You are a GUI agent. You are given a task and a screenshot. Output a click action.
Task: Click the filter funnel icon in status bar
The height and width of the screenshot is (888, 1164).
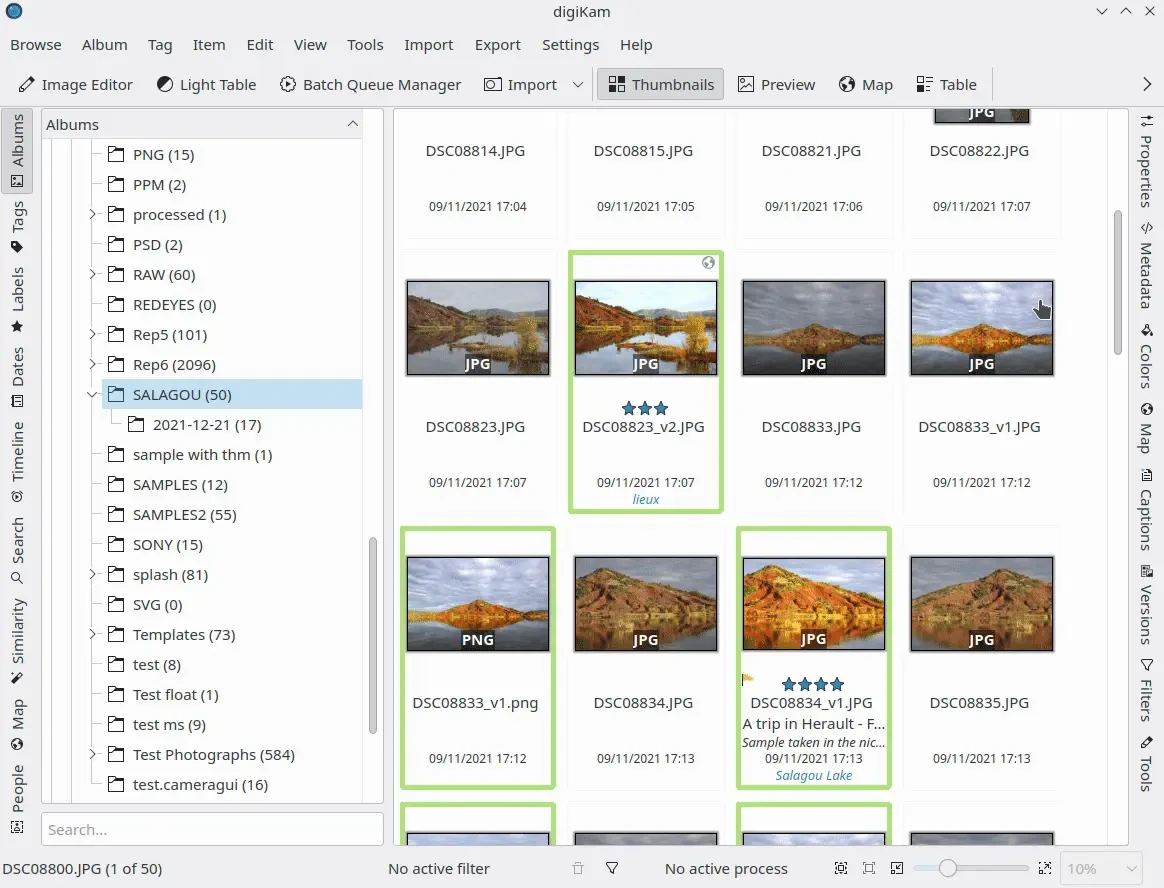pyautogui.click(x=613, y=869)
